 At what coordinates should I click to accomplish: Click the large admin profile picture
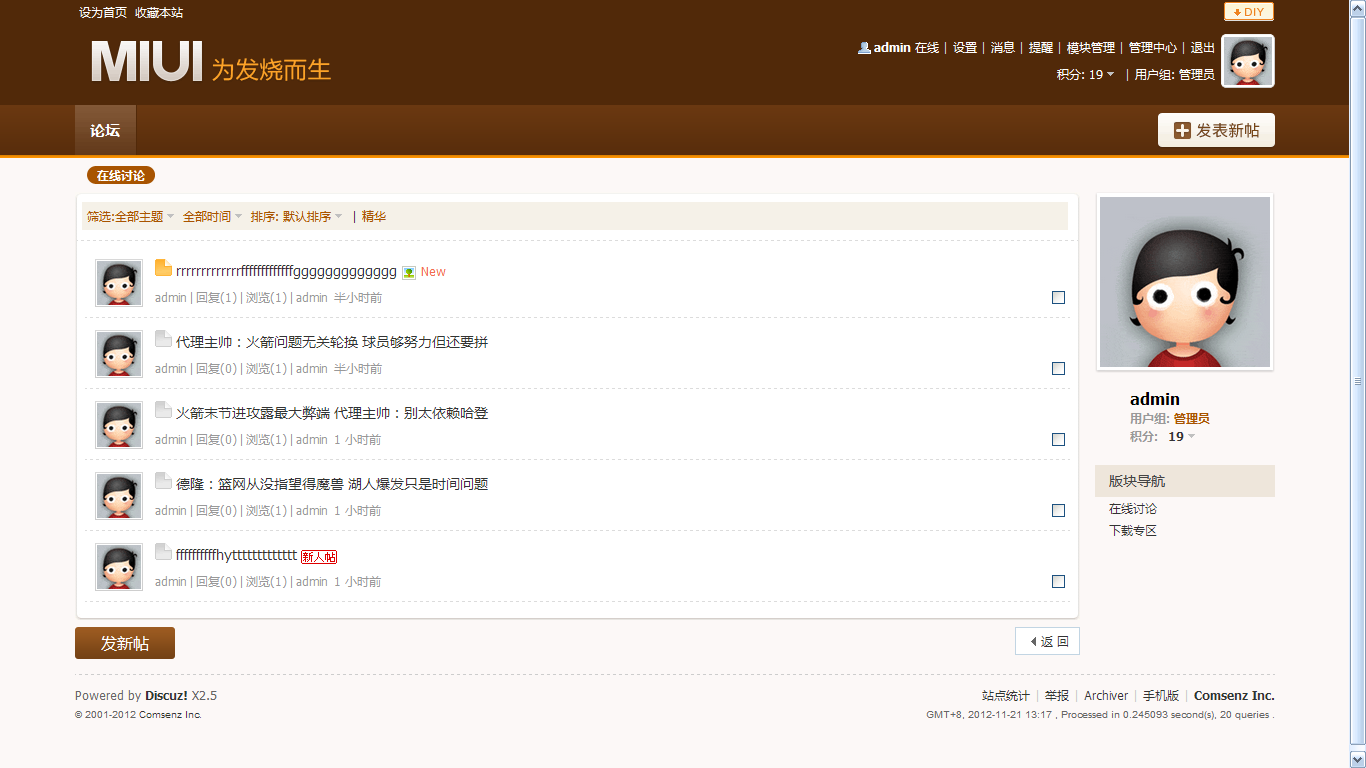click(x=1185, y=282)
